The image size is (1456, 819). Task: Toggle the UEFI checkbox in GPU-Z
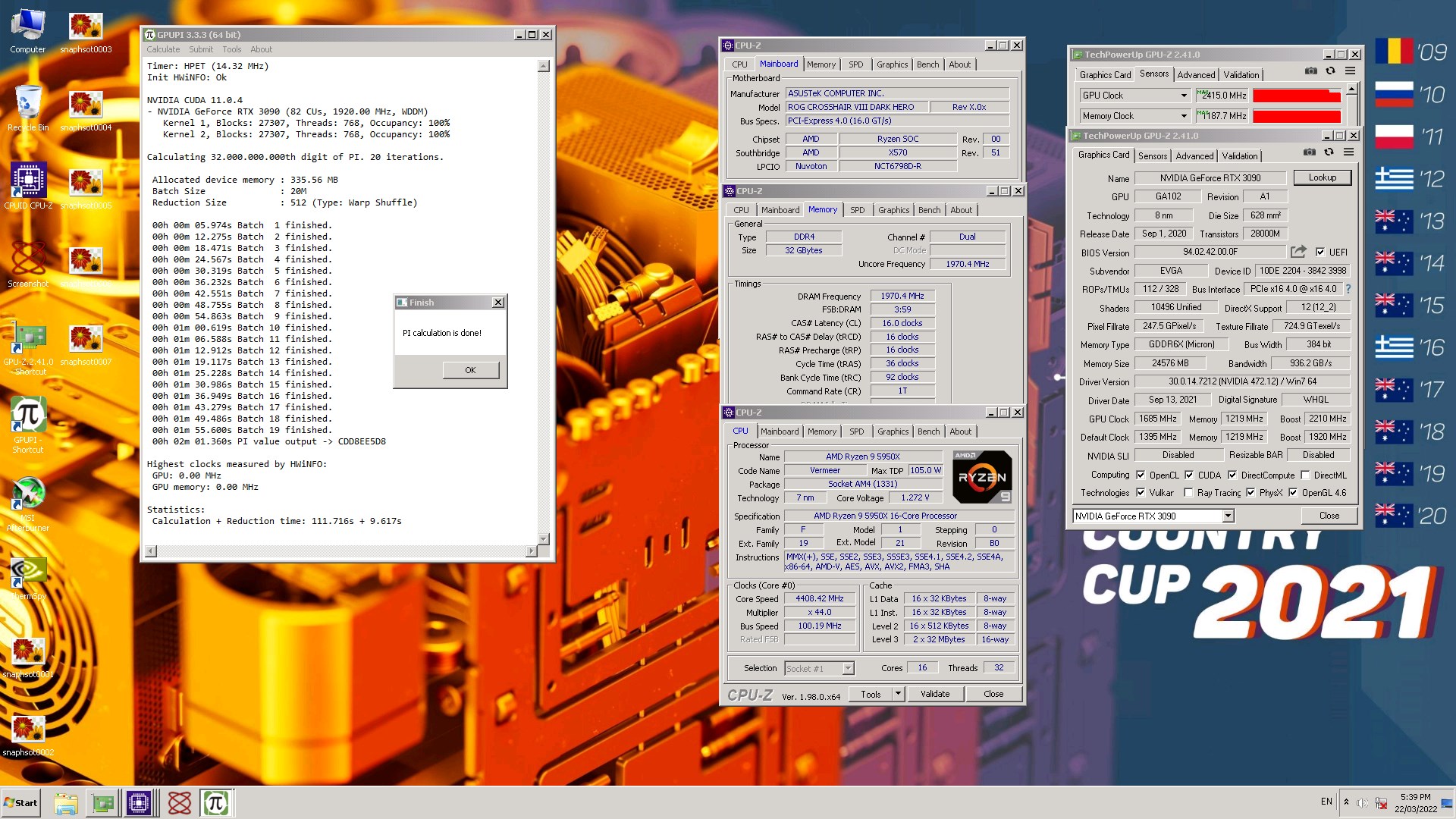point(1320,252)
